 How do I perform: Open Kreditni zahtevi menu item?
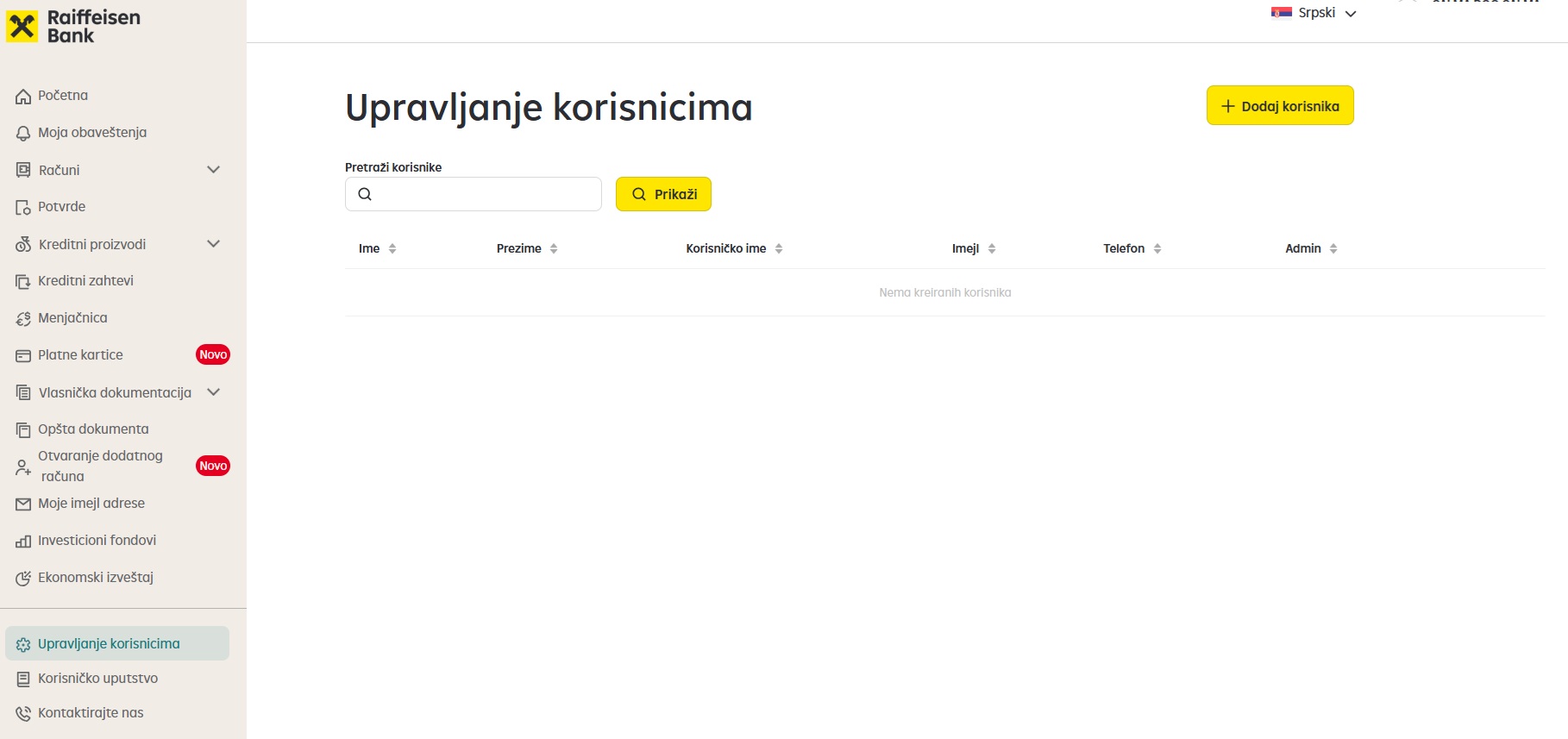[85, 281]
